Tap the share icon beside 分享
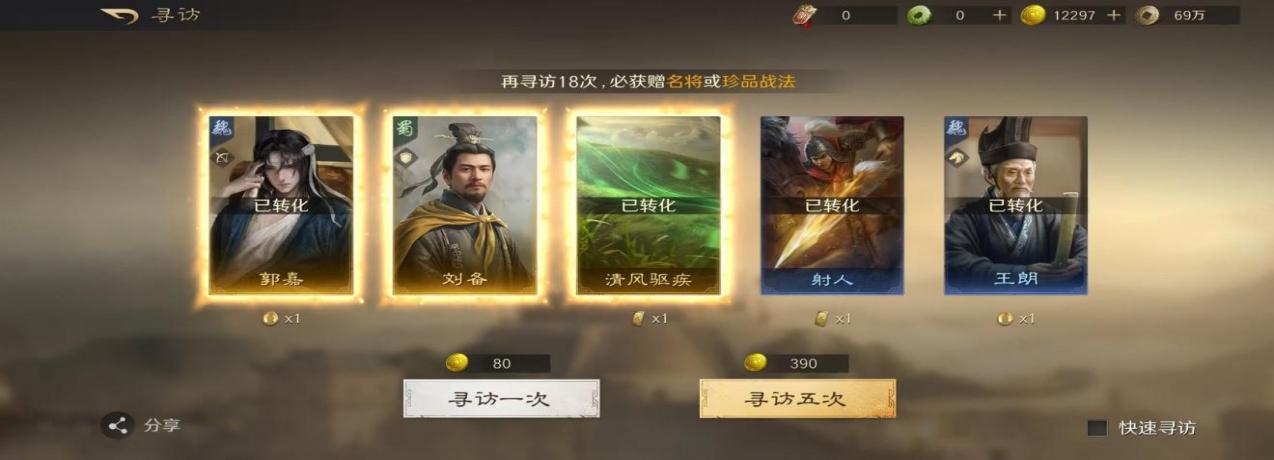This screenshot has width=1274, height=460. 118,425
